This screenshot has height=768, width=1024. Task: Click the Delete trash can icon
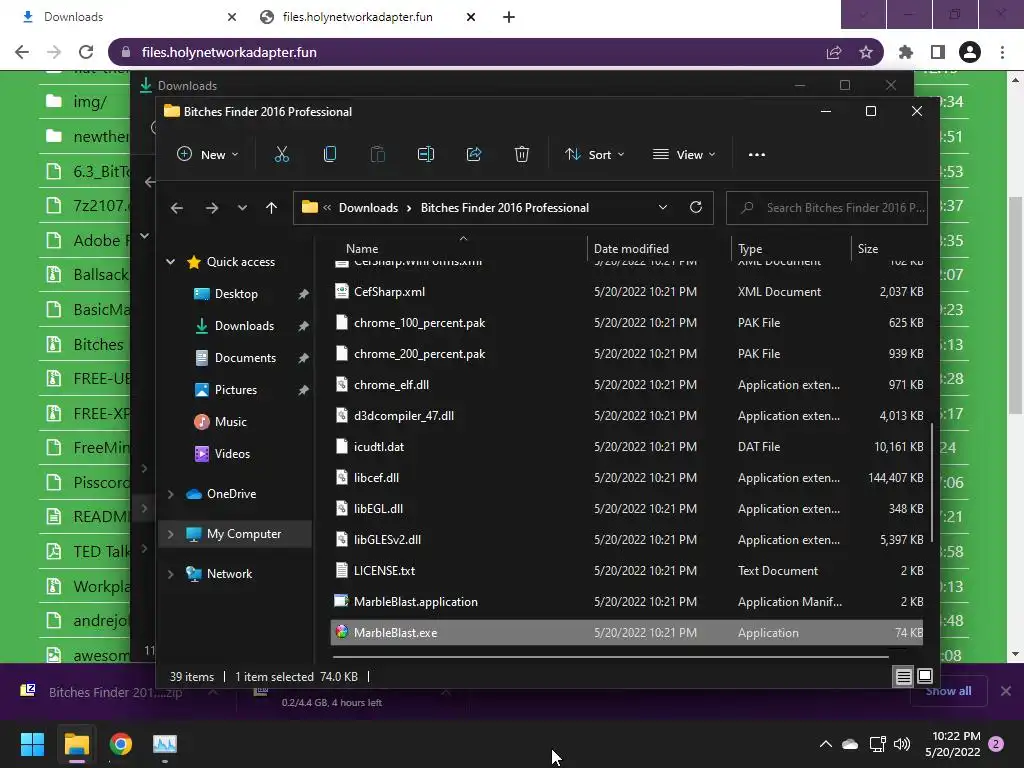[x=521, y=155]
